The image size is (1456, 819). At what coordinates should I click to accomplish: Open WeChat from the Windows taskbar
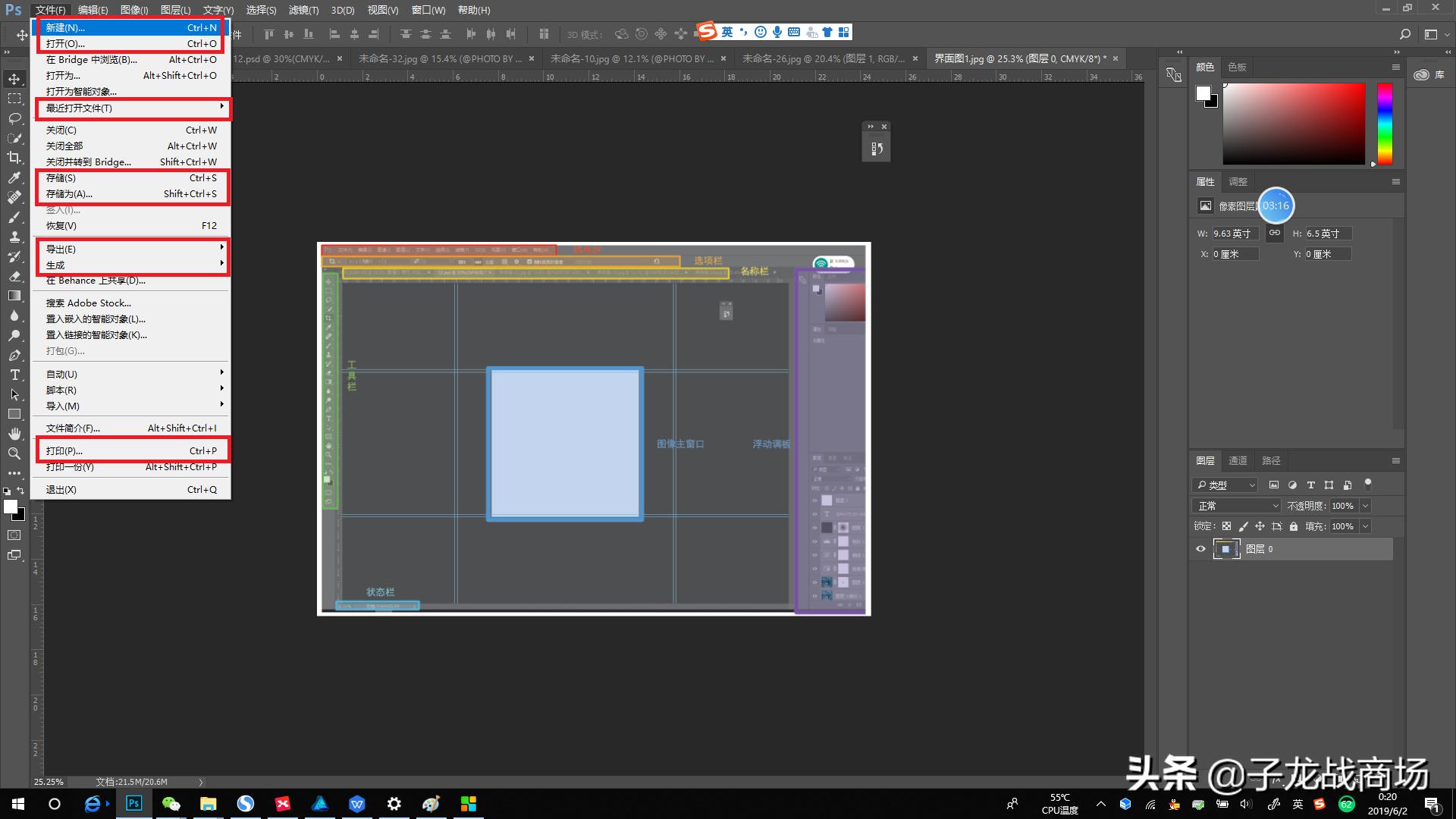tap(171, 804)
